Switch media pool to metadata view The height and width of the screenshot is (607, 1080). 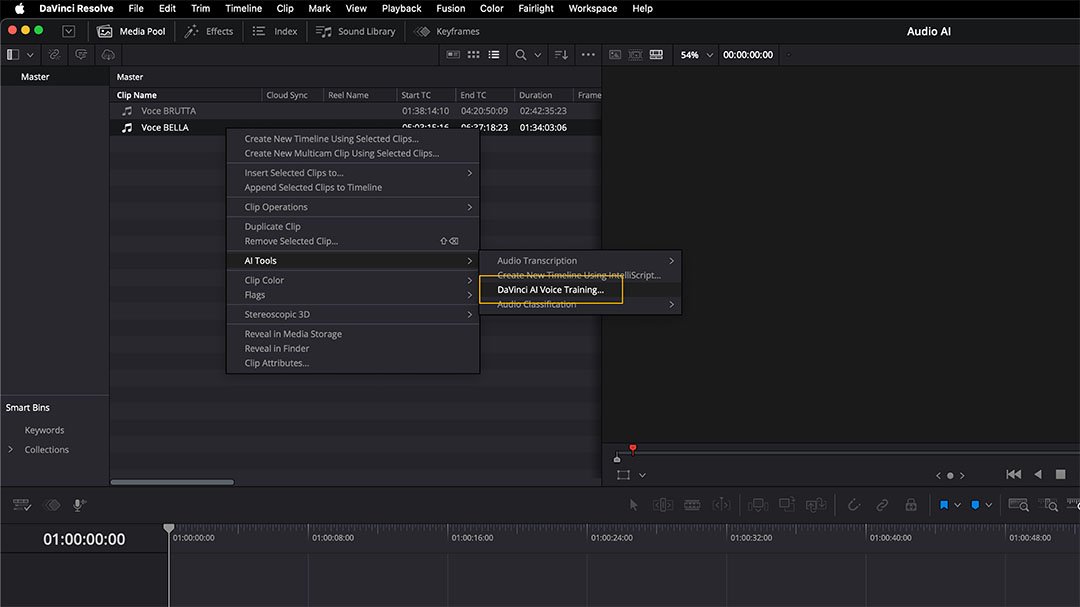coord(453,54)
